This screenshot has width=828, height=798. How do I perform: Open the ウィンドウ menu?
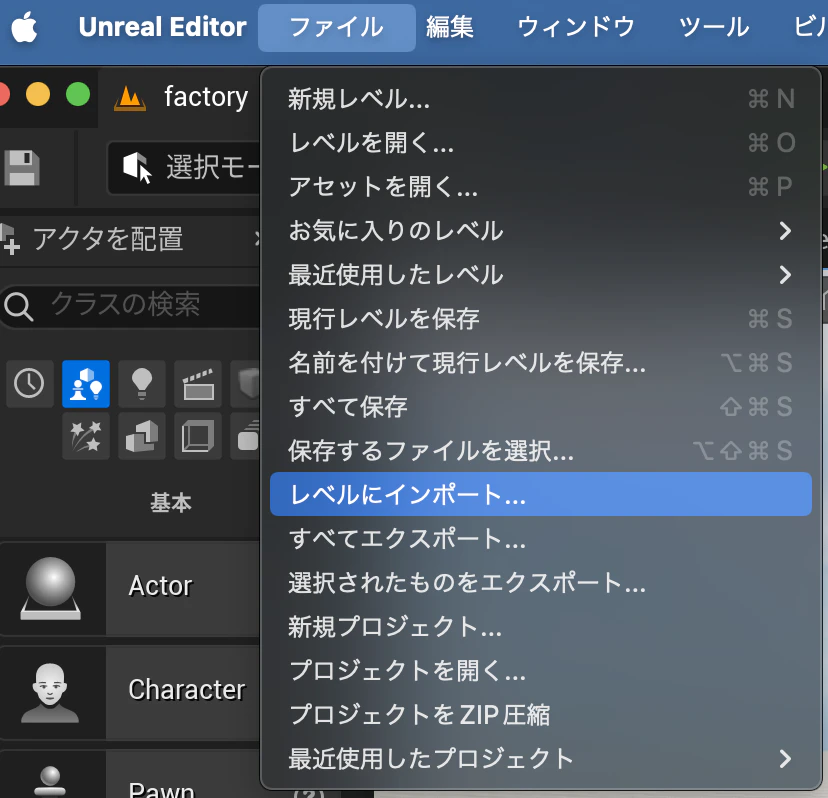tap(576, 27)
